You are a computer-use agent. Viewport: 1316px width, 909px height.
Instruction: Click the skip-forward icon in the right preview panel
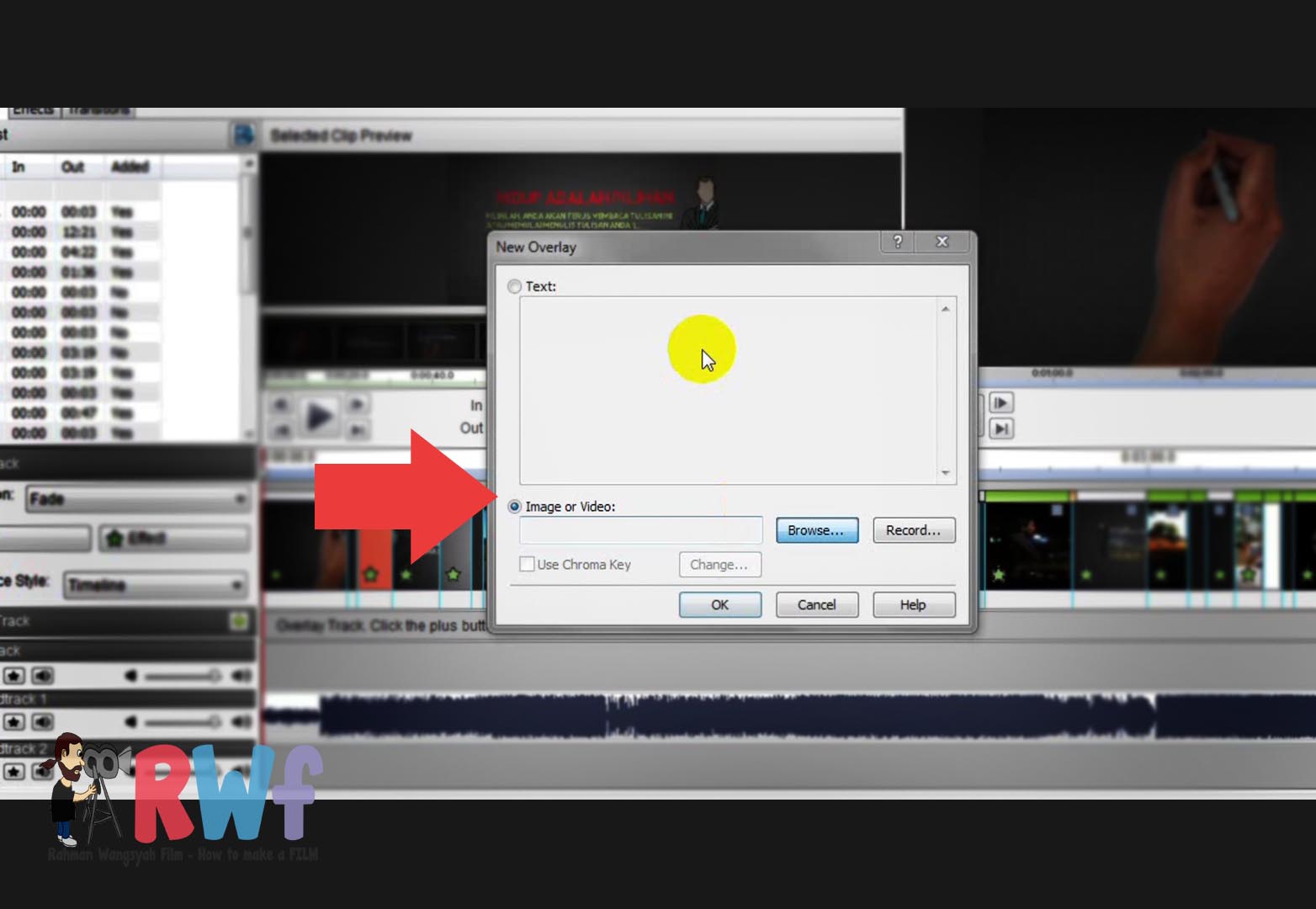(x=1001, y=428)
